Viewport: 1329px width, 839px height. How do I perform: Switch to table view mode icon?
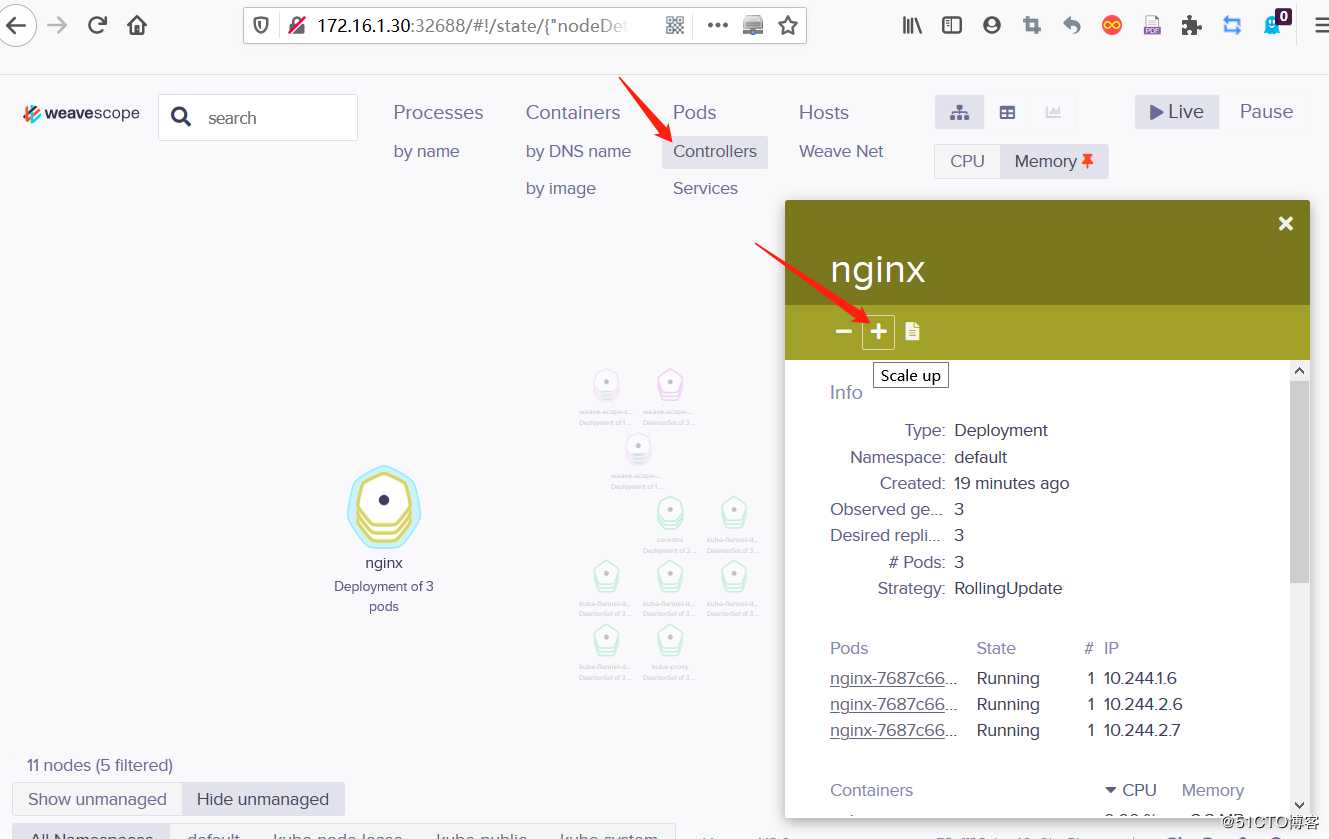coord(1007,113)
